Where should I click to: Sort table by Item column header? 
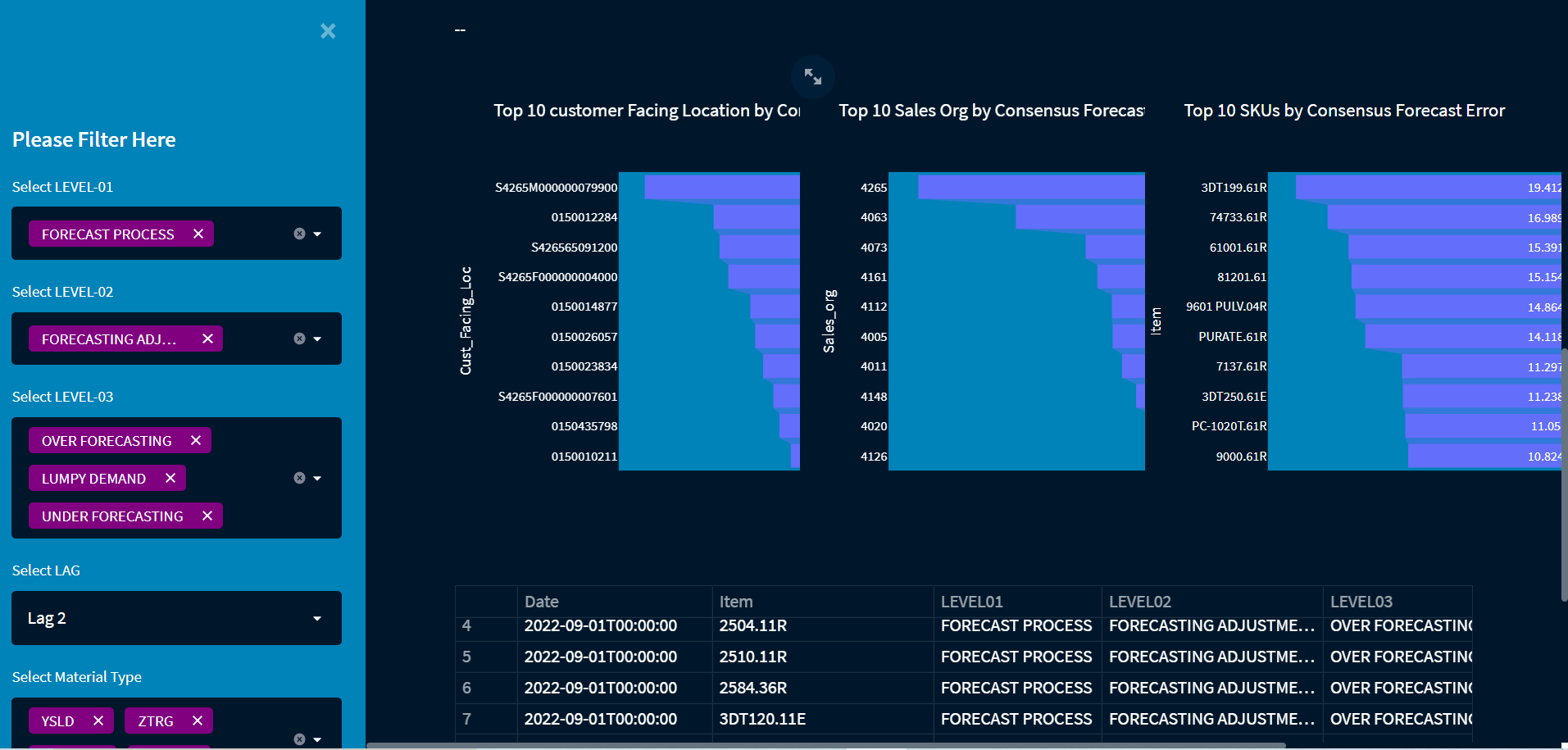click(823, 602)
